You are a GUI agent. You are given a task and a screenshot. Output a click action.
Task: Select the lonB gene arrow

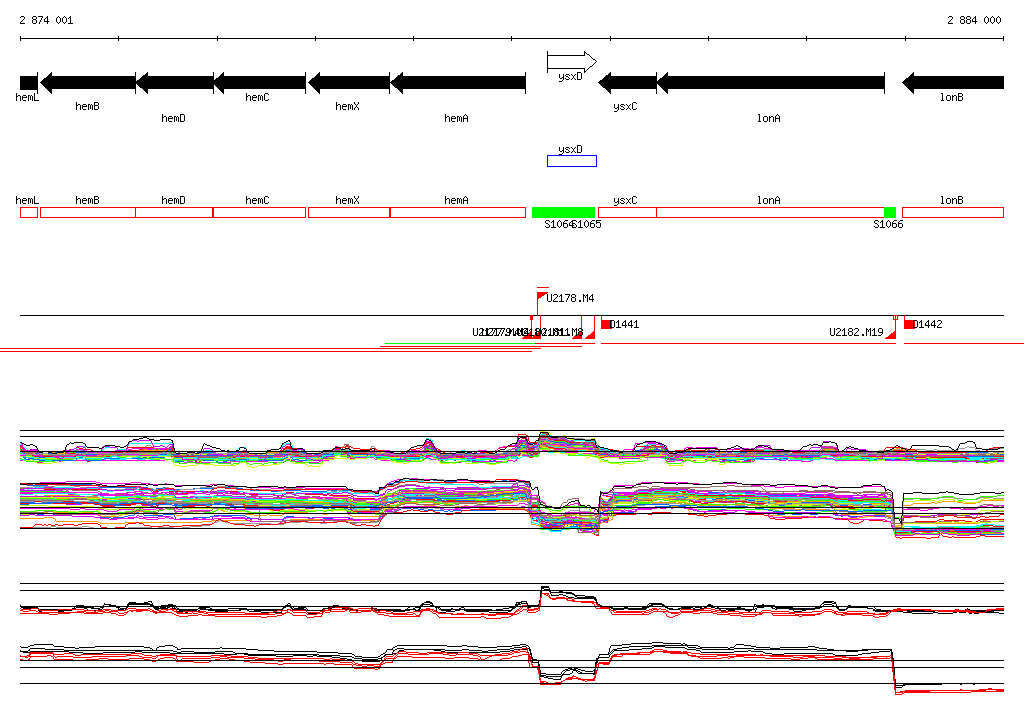tap(953, 83)
